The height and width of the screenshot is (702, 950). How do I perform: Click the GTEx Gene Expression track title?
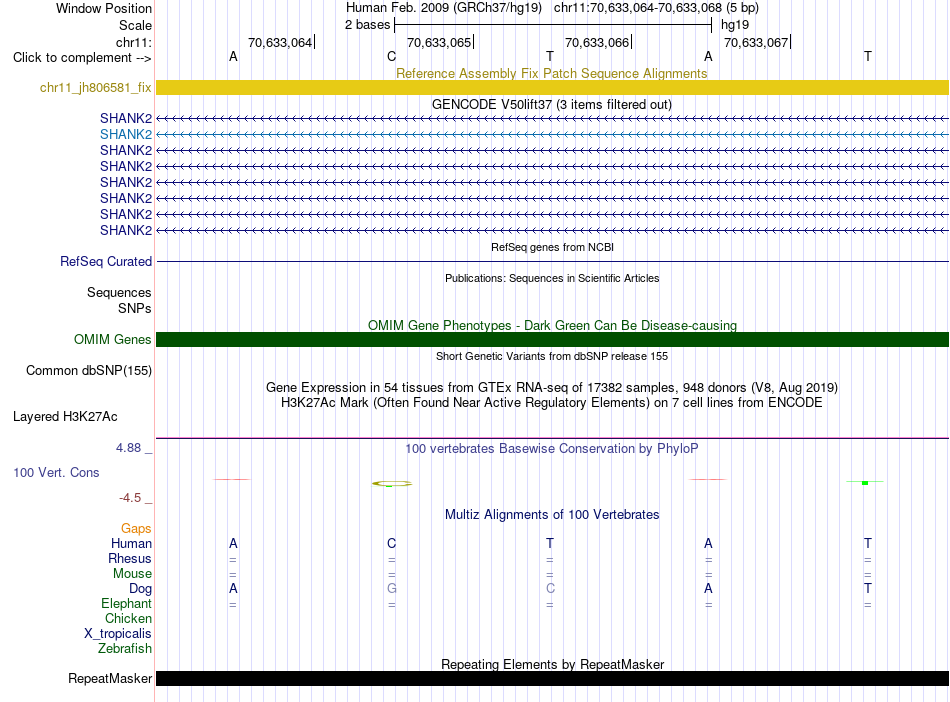tap(552, 388)
